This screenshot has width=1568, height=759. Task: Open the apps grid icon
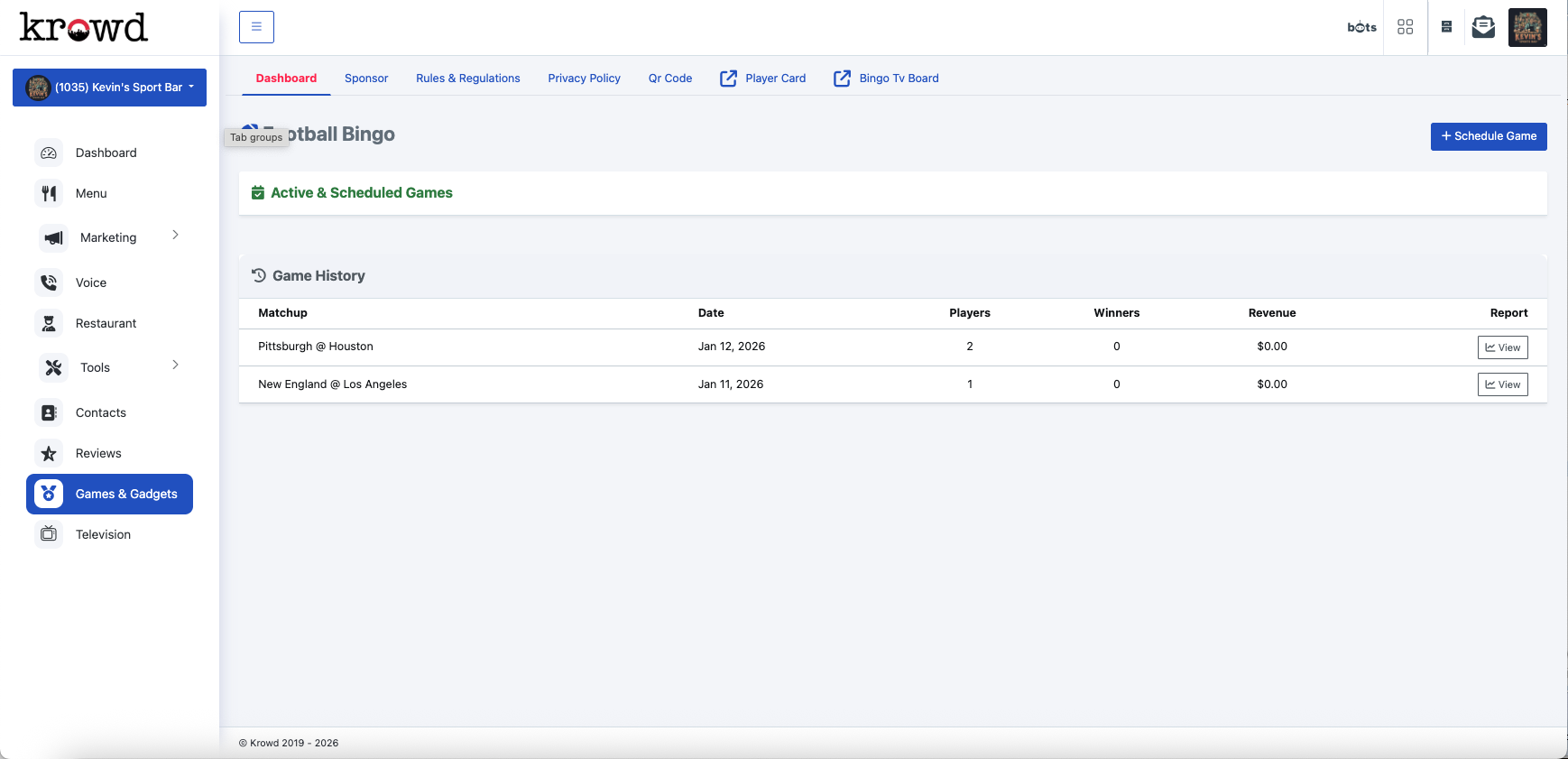(x=1405, y=27)
